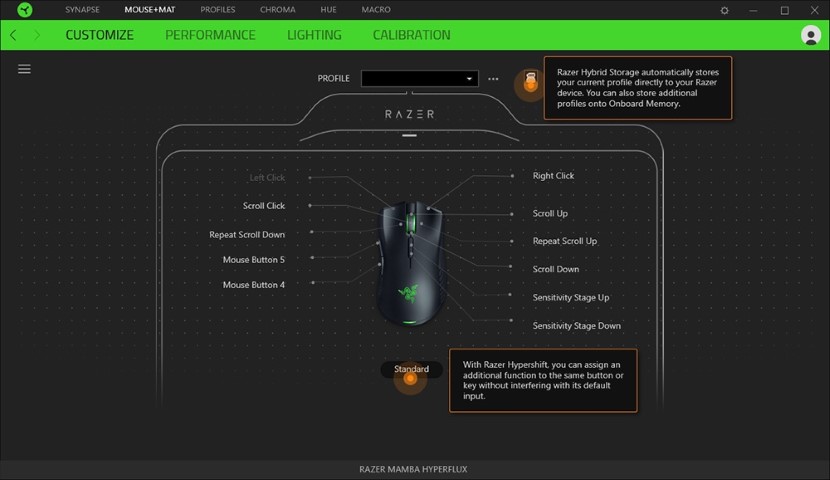The image size is (830, 480).
Task: Switch to the CALIBRATION subtab
Action: pos(411,35)
